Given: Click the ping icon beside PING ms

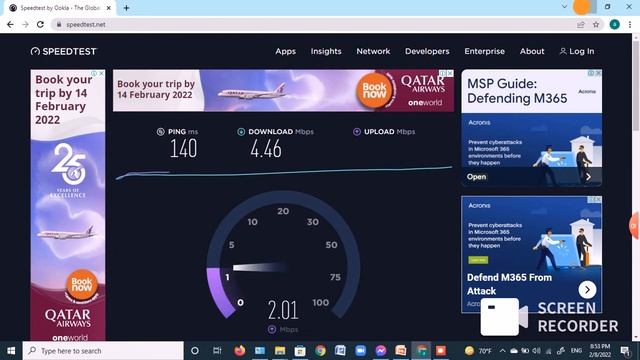Looking at the screenshot, I should 160,131.
